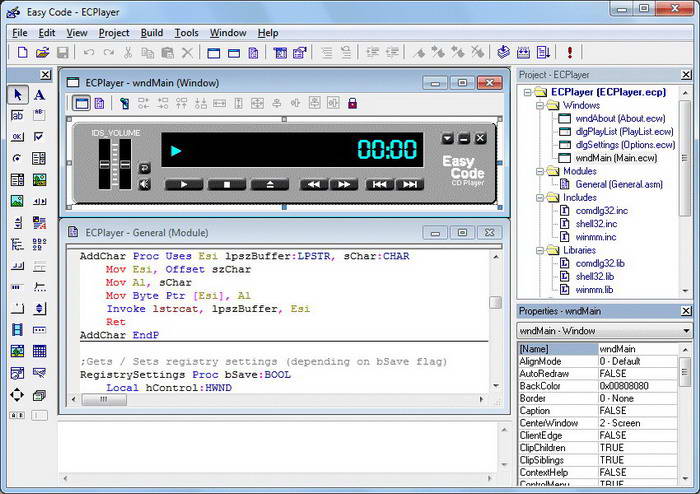700x494 pixels.
Task: Click the New file icon in toolbar
Action: [x=21, y=52]
